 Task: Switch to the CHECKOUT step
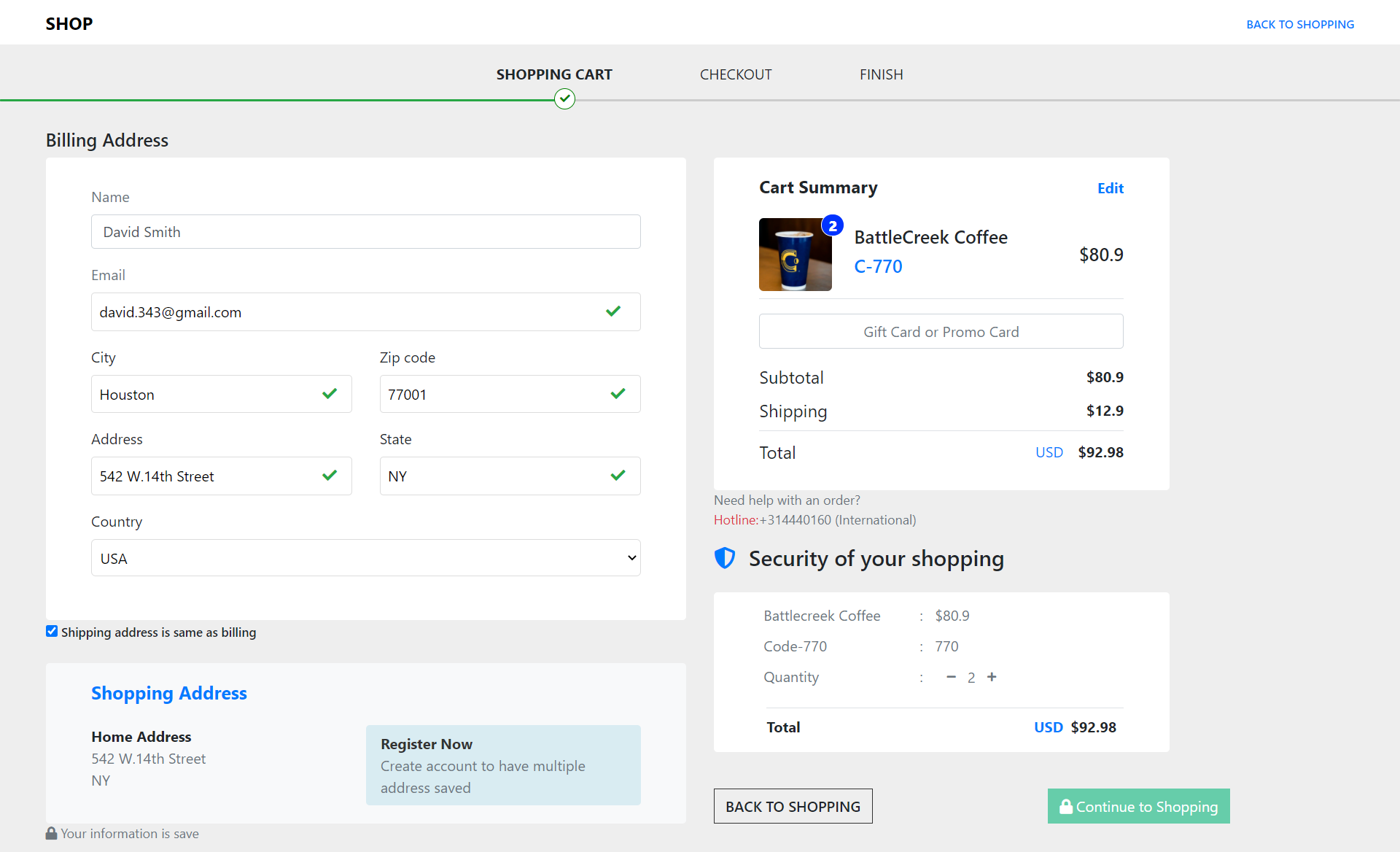[x=735, y=74]
